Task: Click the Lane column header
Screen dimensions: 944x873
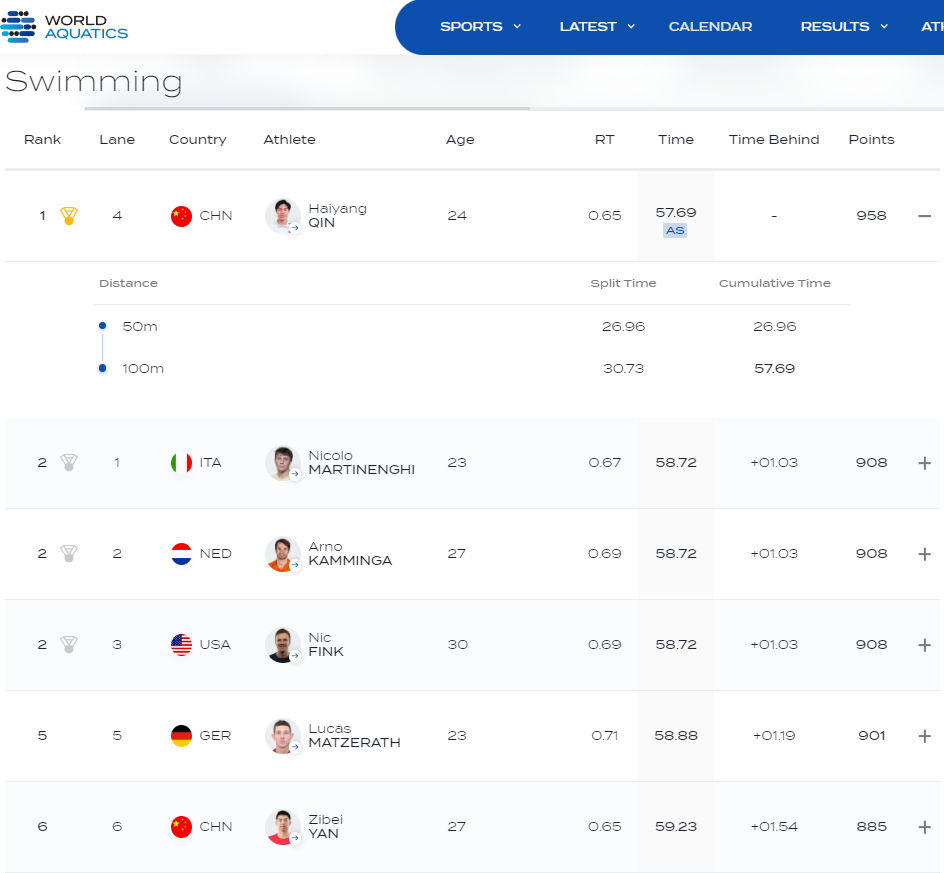Action: [x=117, y=140]
